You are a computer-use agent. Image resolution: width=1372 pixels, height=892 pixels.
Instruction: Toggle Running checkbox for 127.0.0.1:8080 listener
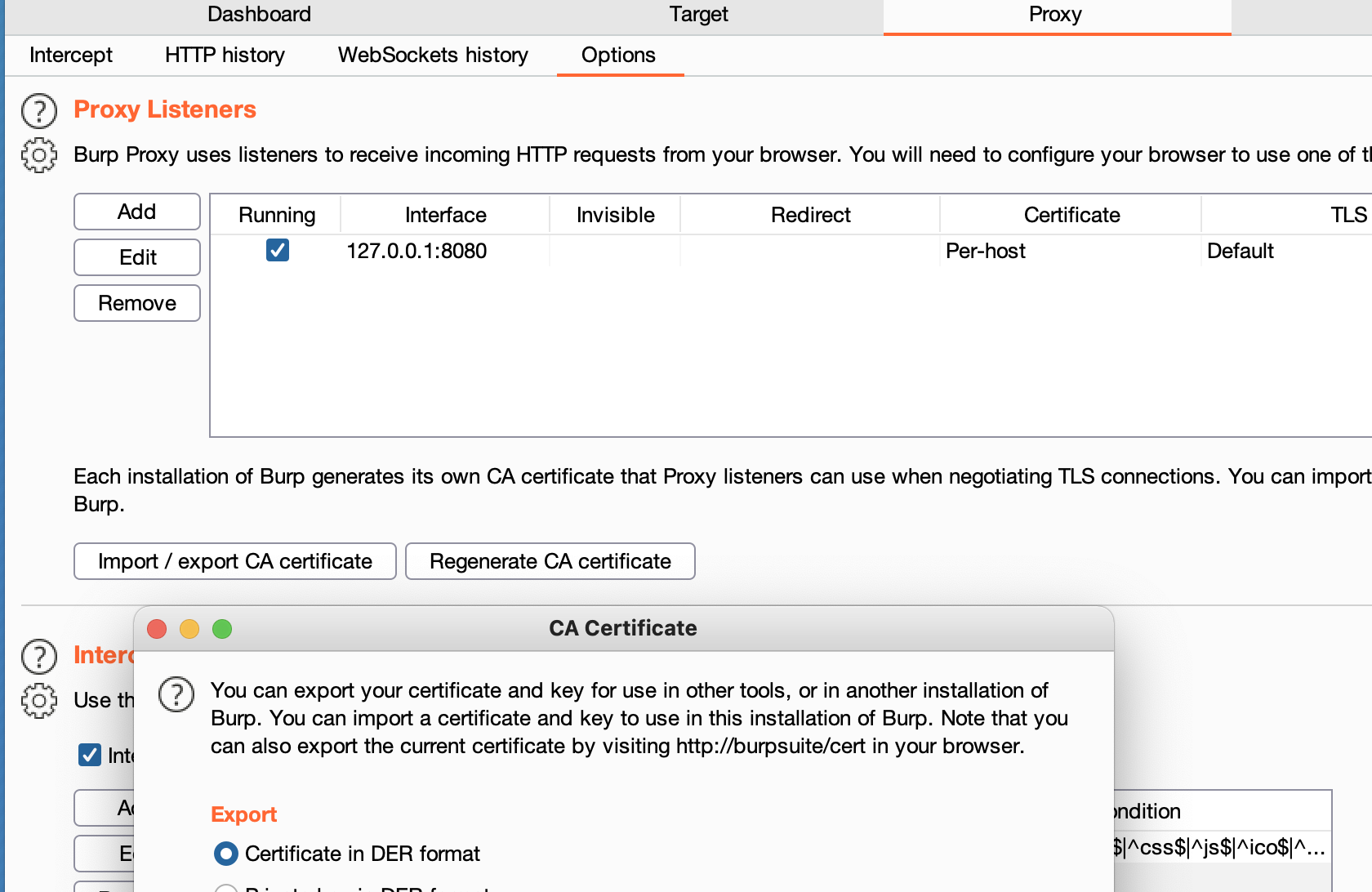click(x=278, y=250)
